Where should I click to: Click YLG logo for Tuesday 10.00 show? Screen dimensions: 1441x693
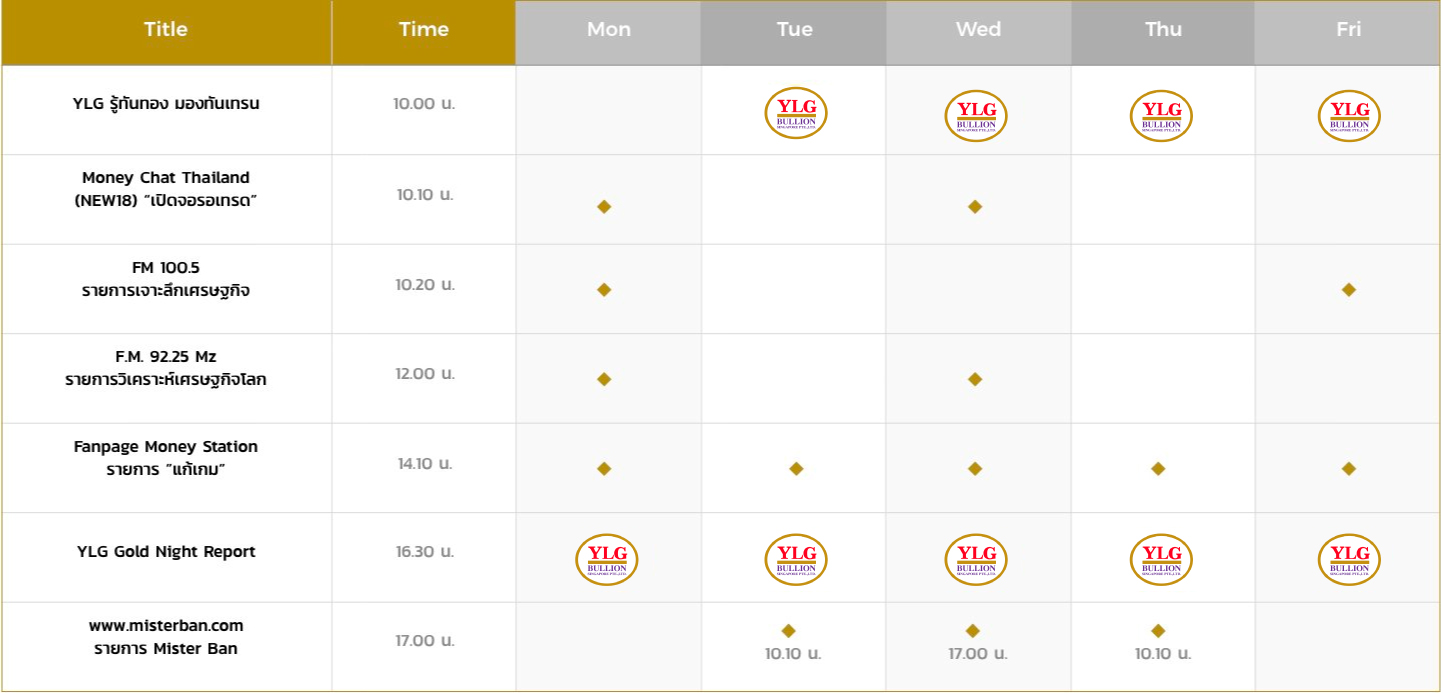[x=796, y=115]
